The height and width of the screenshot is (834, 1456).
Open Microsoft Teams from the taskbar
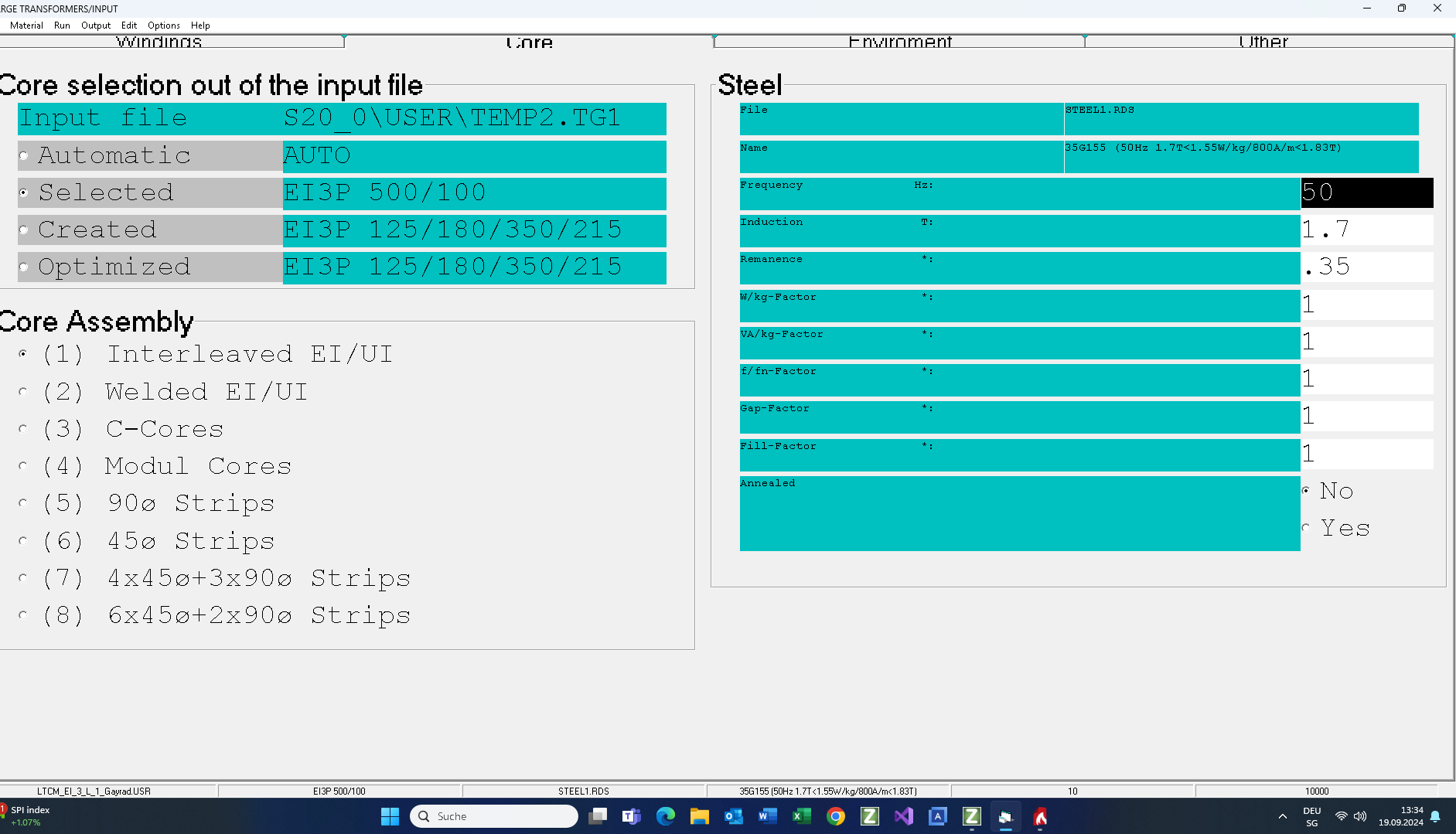[632, 816]
